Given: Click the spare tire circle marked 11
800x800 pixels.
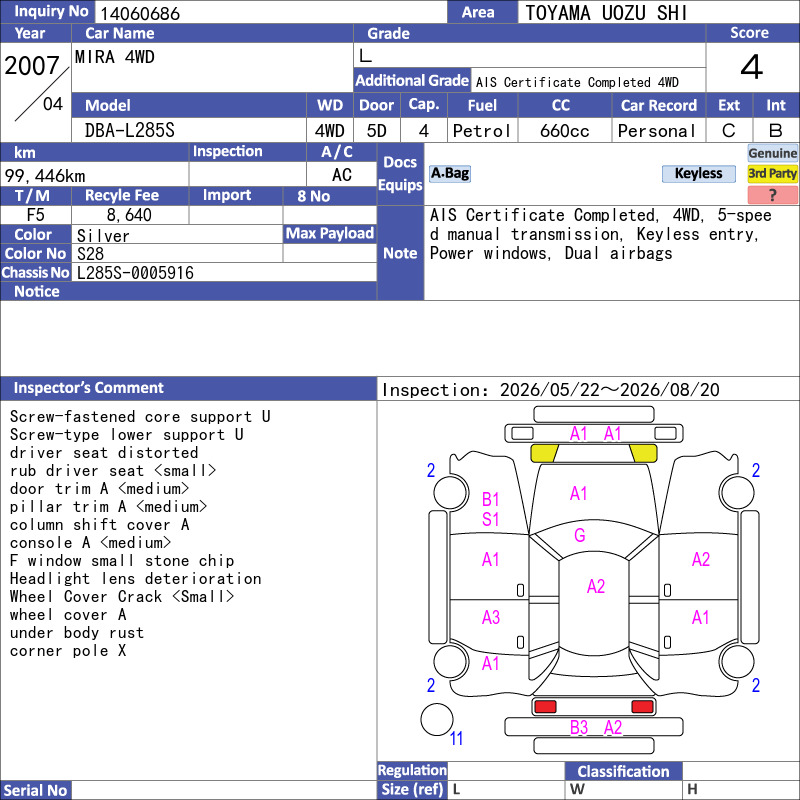Looking at the screenshot, I should coord(437,719).
